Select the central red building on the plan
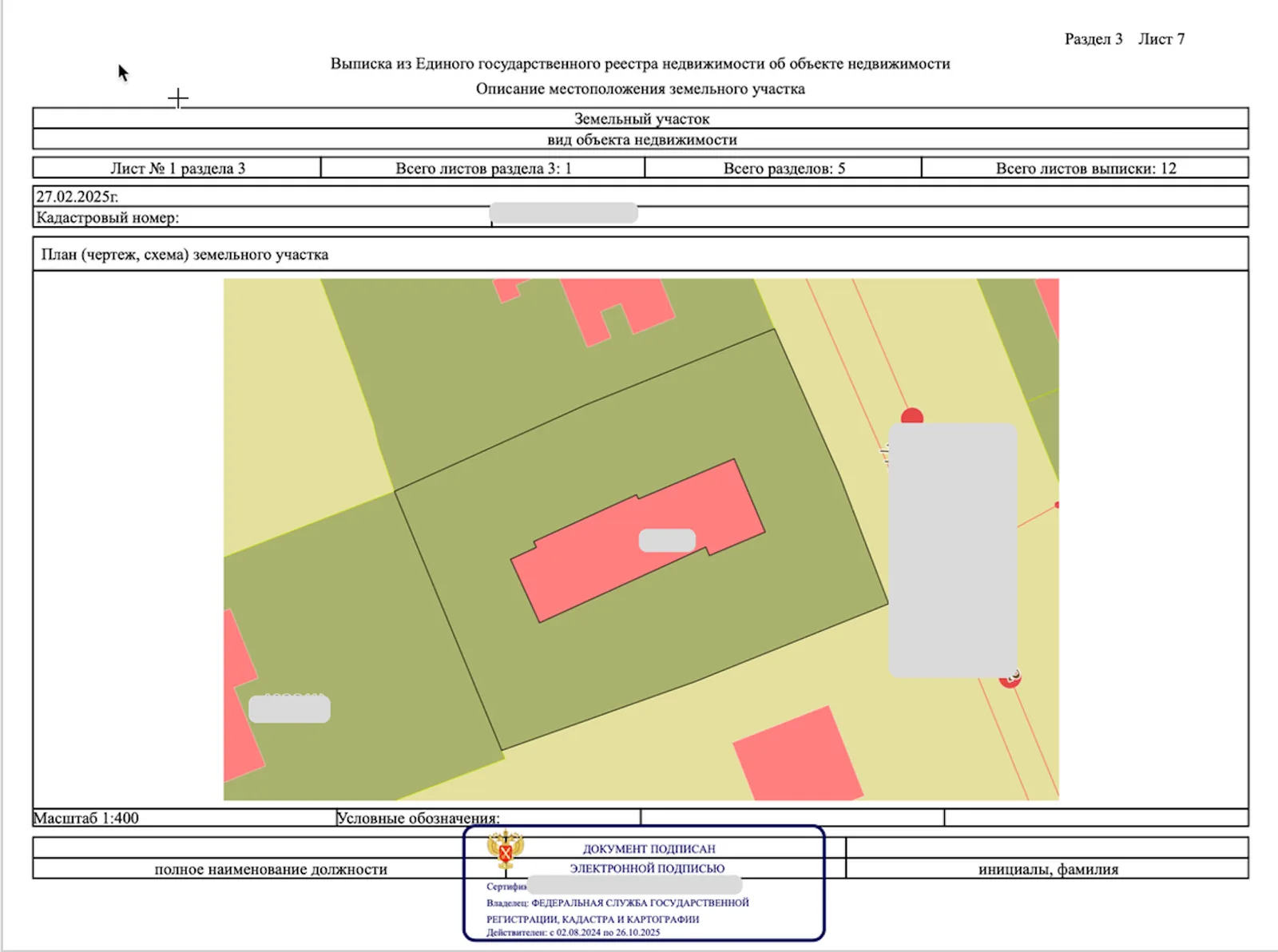This screenshot has height=952, width=1278. [637, 541]
